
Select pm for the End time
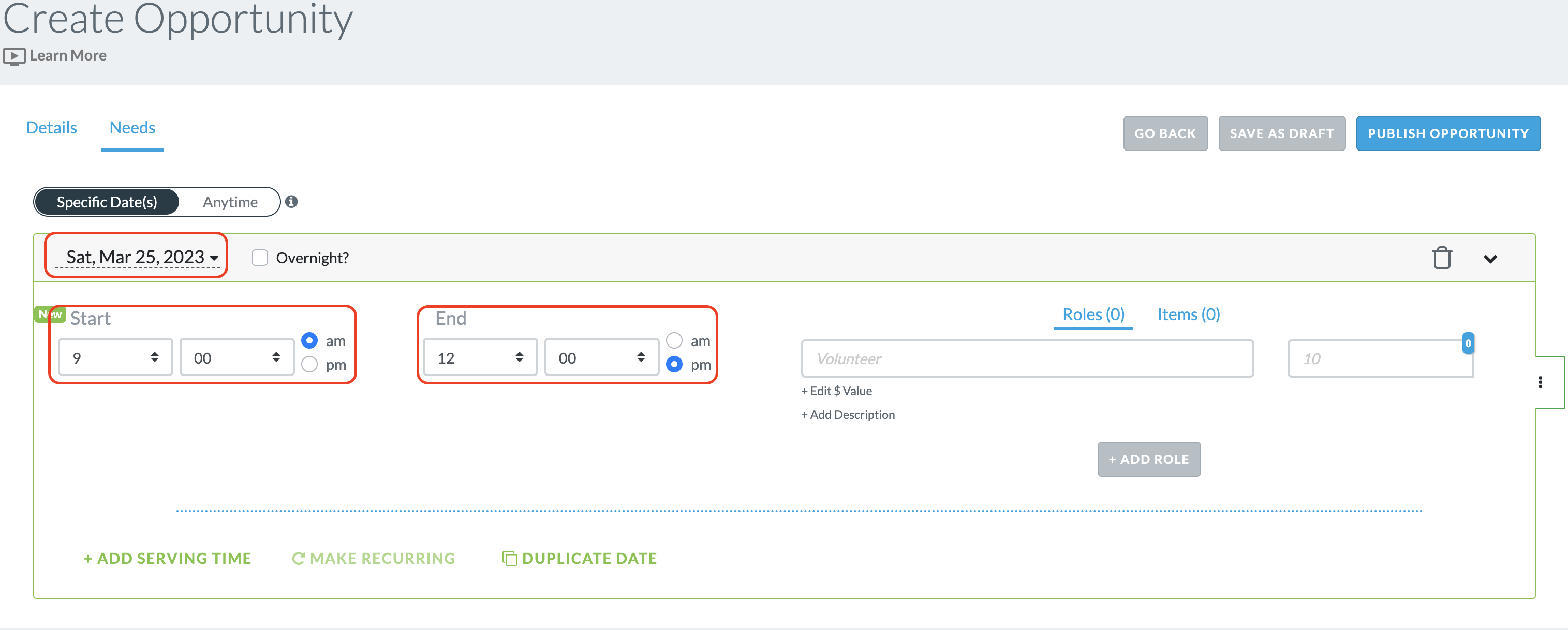coord(674,364)
